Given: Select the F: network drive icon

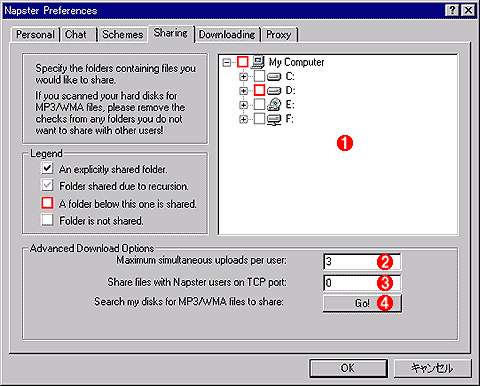Looking at the screenshot, I should tap(274, 119).
